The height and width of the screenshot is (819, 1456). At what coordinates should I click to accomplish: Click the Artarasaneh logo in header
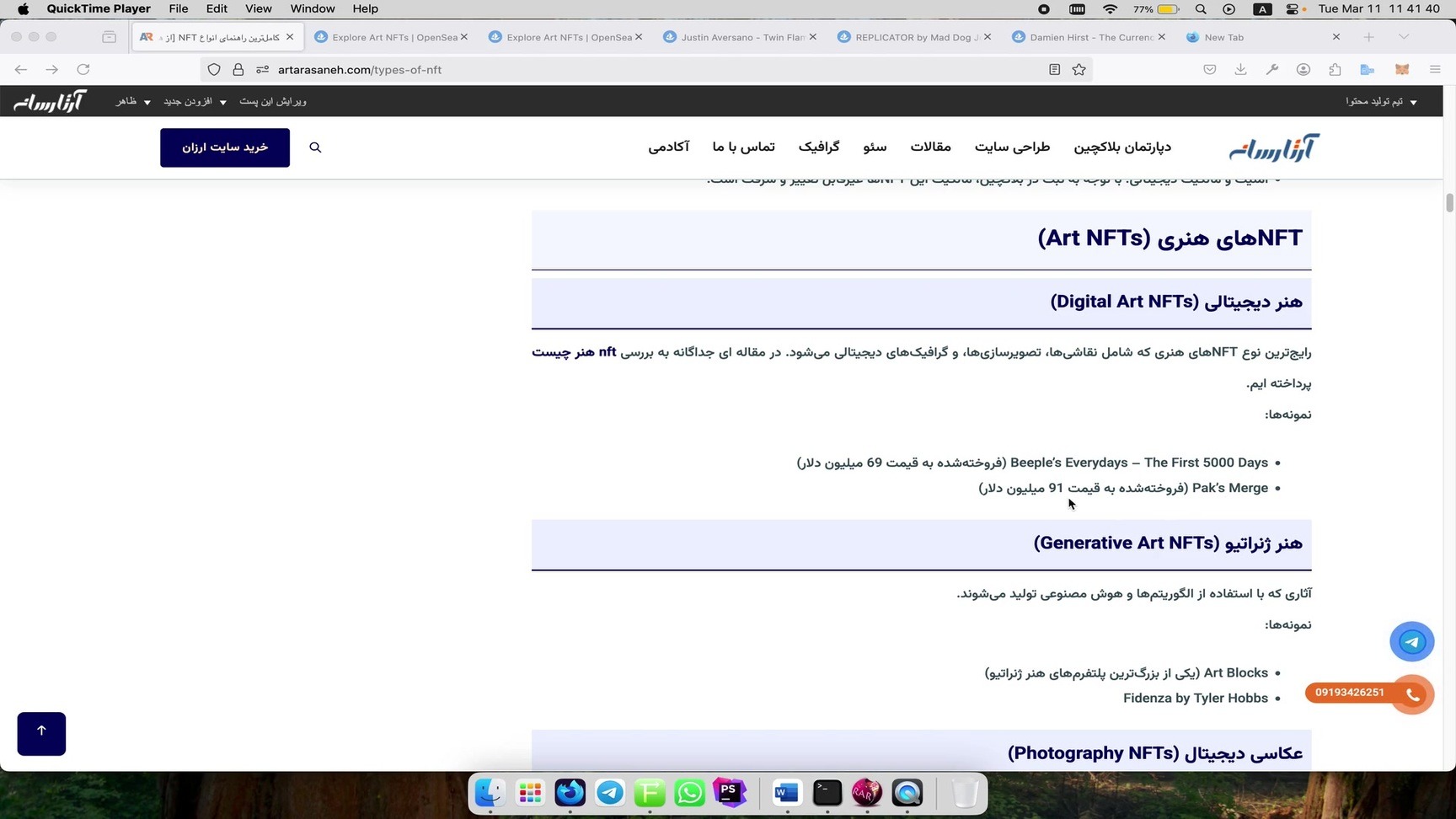click(1274, 148)
